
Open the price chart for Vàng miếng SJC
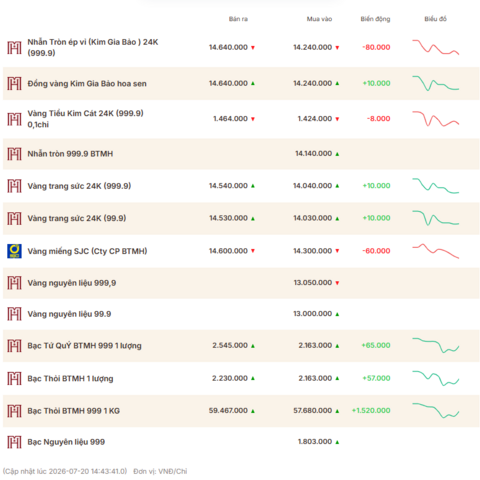(436, 251)
